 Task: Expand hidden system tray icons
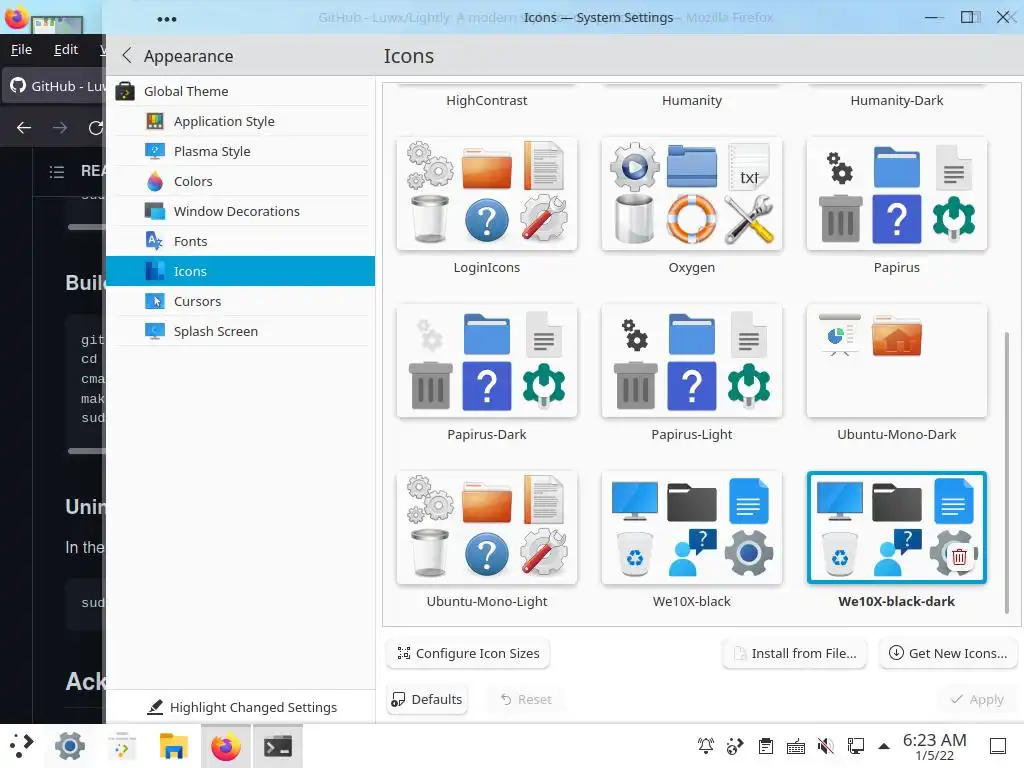pyautogui.click(x=884, y=746)
